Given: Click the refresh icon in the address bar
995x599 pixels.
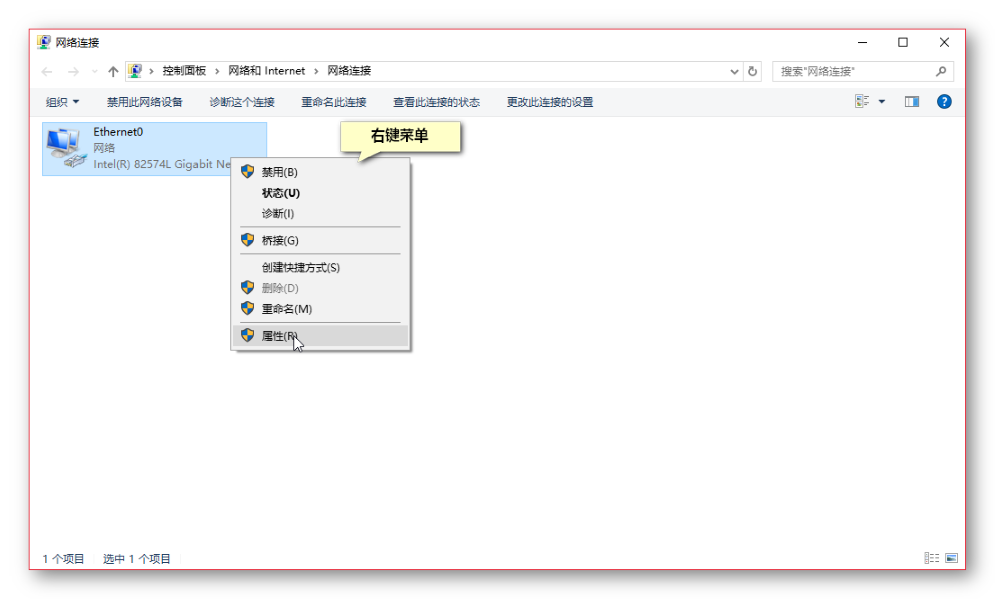Looking at the screenshot, I should pos(753,71).
